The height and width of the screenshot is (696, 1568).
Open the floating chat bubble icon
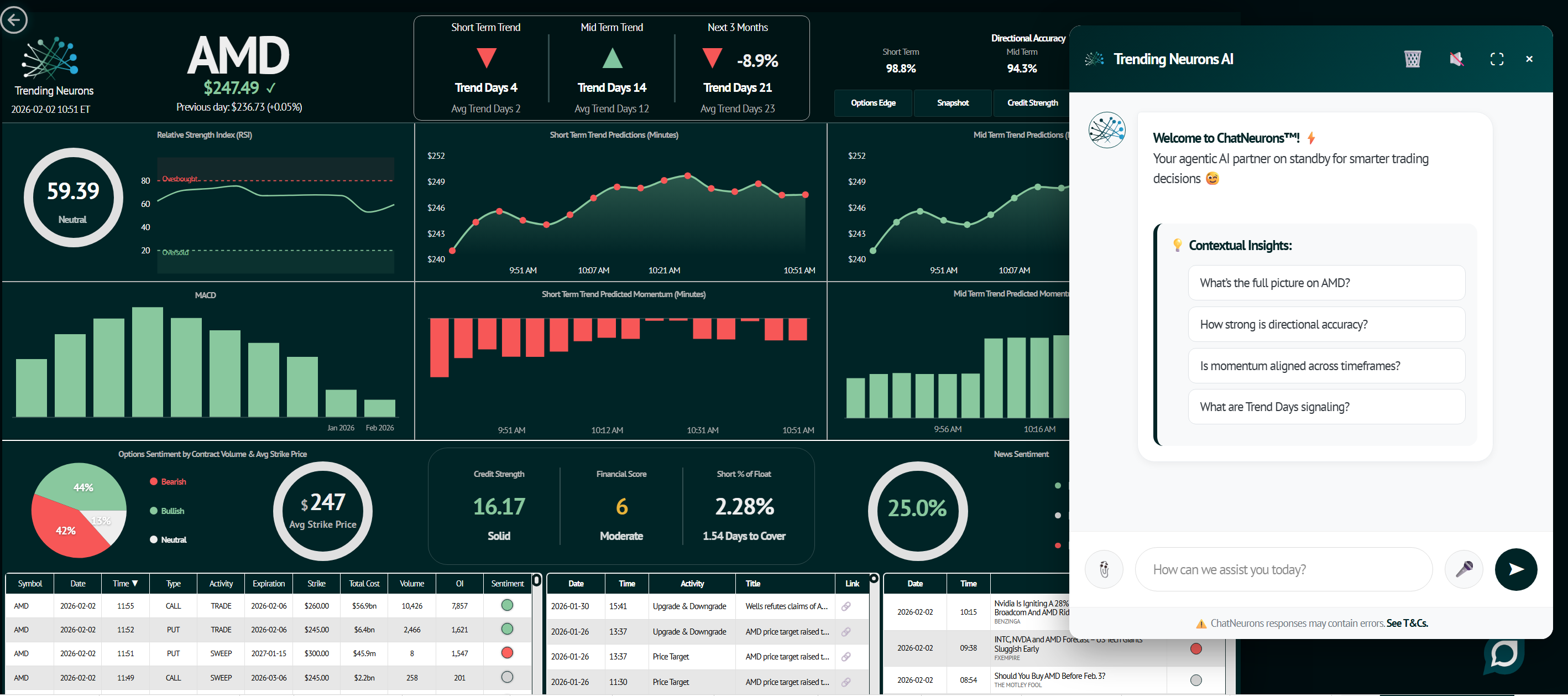(x=1503, y=655)
